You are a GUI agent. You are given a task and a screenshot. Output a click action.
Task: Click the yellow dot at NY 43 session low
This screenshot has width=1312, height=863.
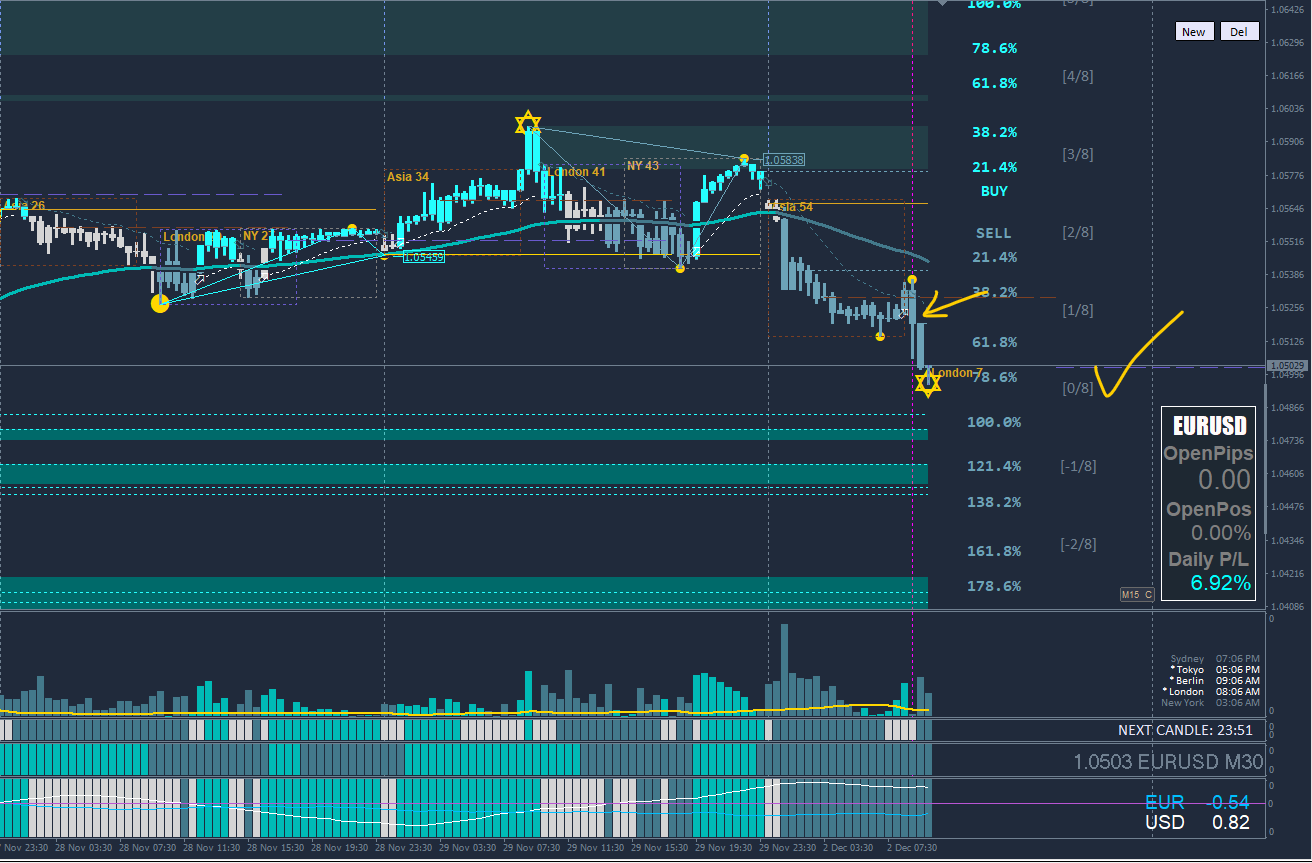680,268
